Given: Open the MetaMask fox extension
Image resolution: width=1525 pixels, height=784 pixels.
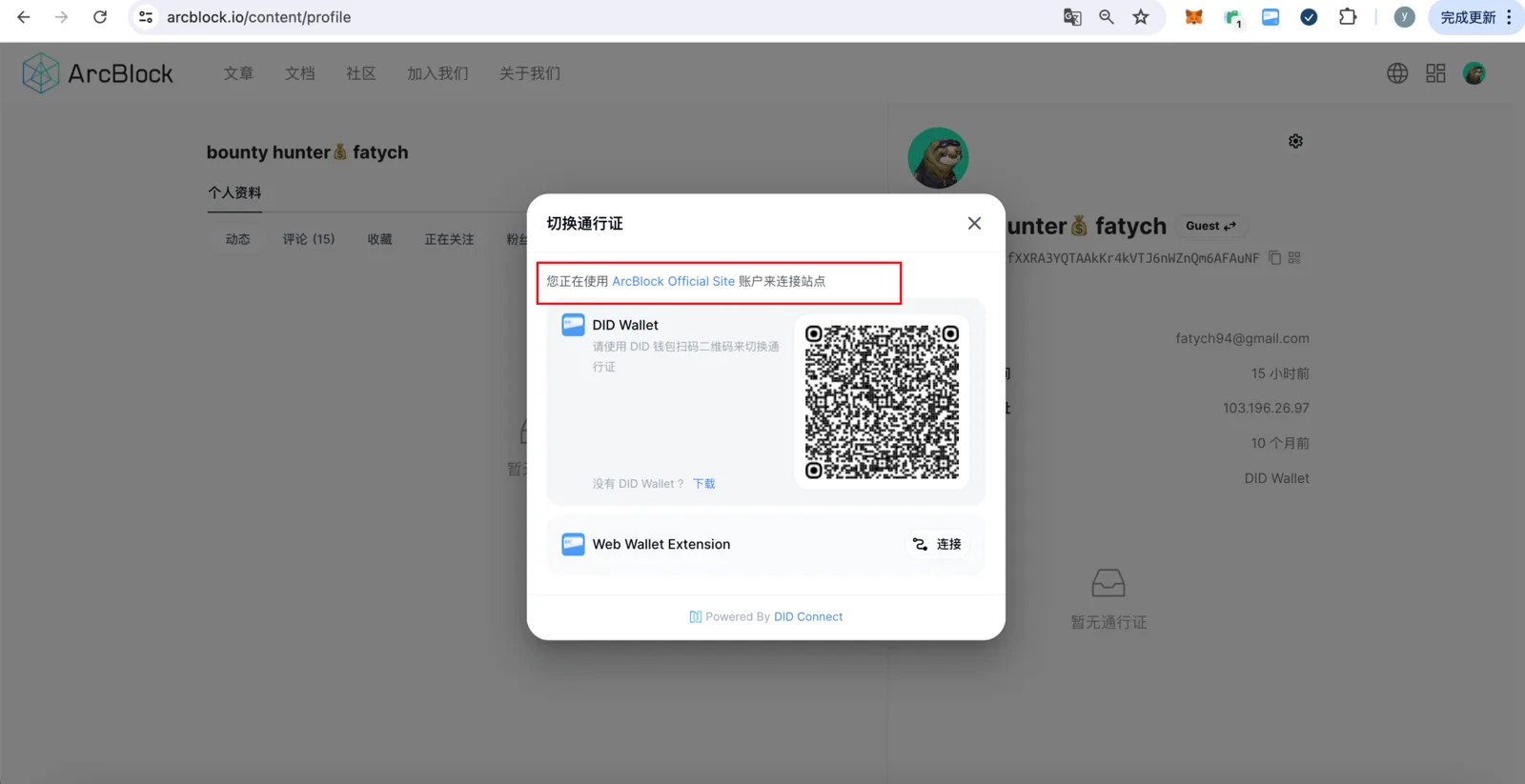Looking at the screenshot, I should pos(1193,17).
